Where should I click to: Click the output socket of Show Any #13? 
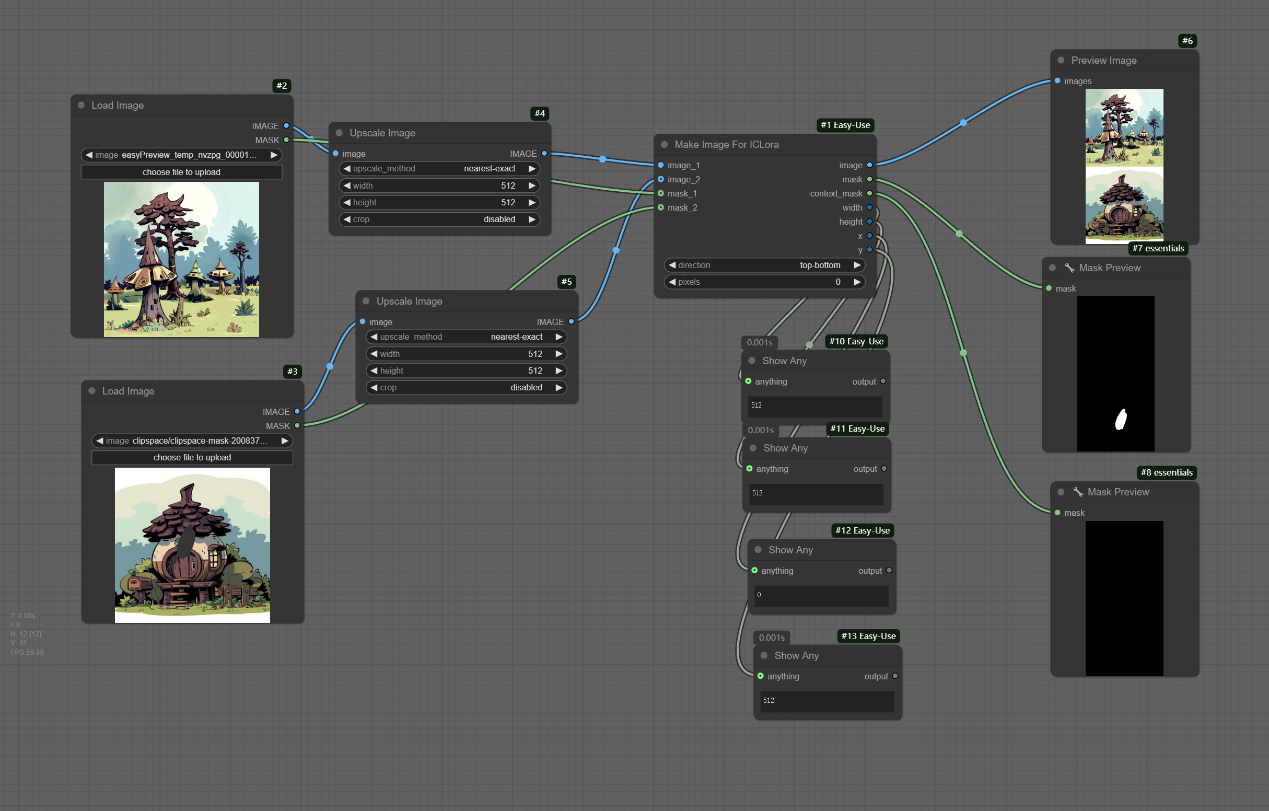point(894,676)
